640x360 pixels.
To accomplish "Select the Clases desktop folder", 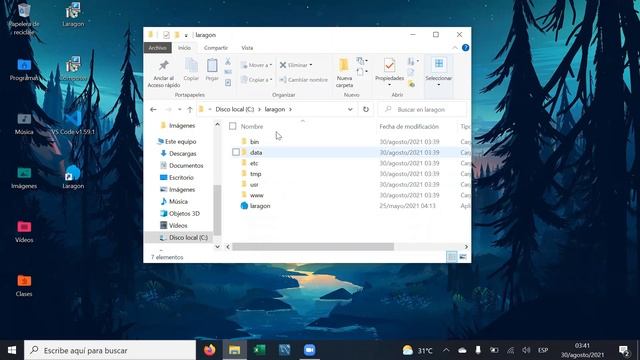I will point(24,285).
